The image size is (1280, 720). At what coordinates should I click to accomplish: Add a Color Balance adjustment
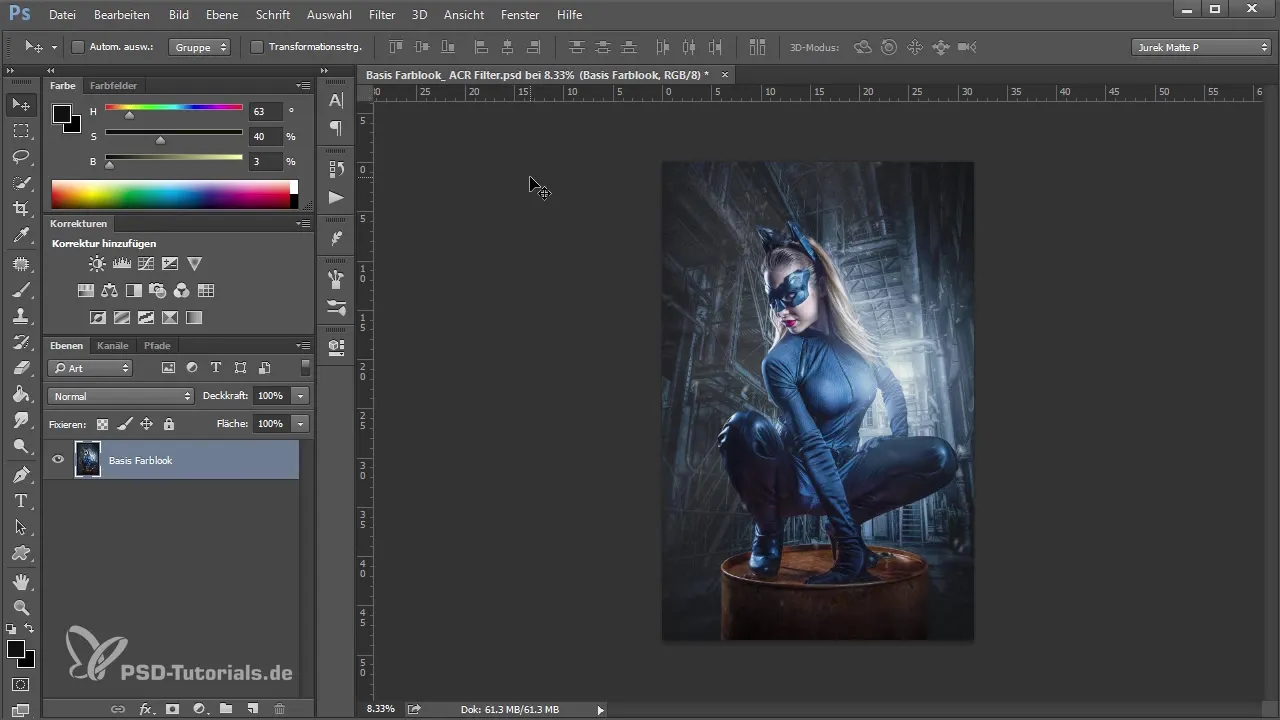coord(110,291)
